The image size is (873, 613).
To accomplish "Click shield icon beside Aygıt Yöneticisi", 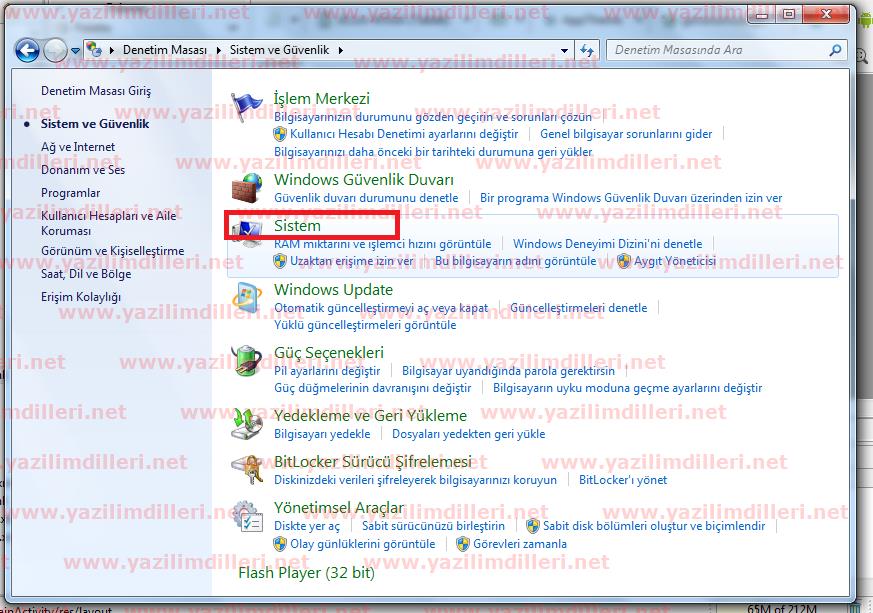I will pos(624,261).
